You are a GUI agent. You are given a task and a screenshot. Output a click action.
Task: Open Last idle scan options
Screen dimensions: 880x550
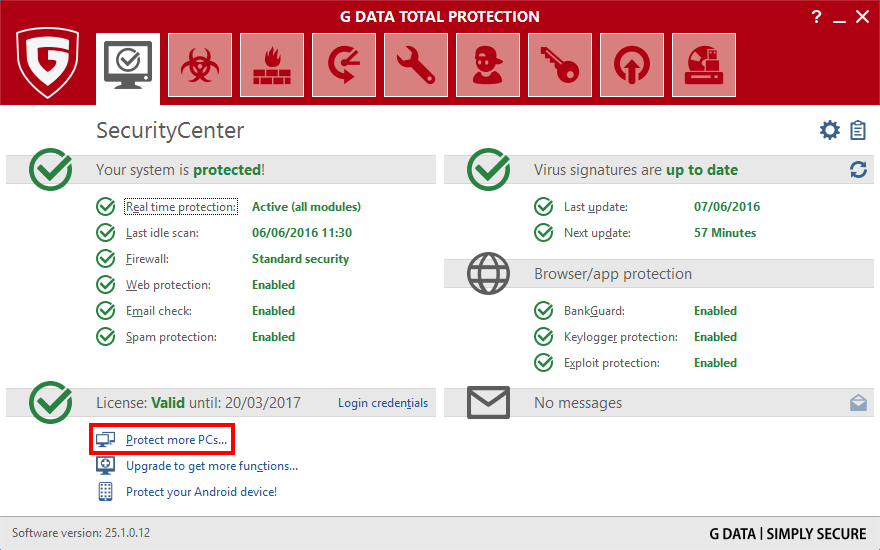pyautogui.click(x=162, y=233)
